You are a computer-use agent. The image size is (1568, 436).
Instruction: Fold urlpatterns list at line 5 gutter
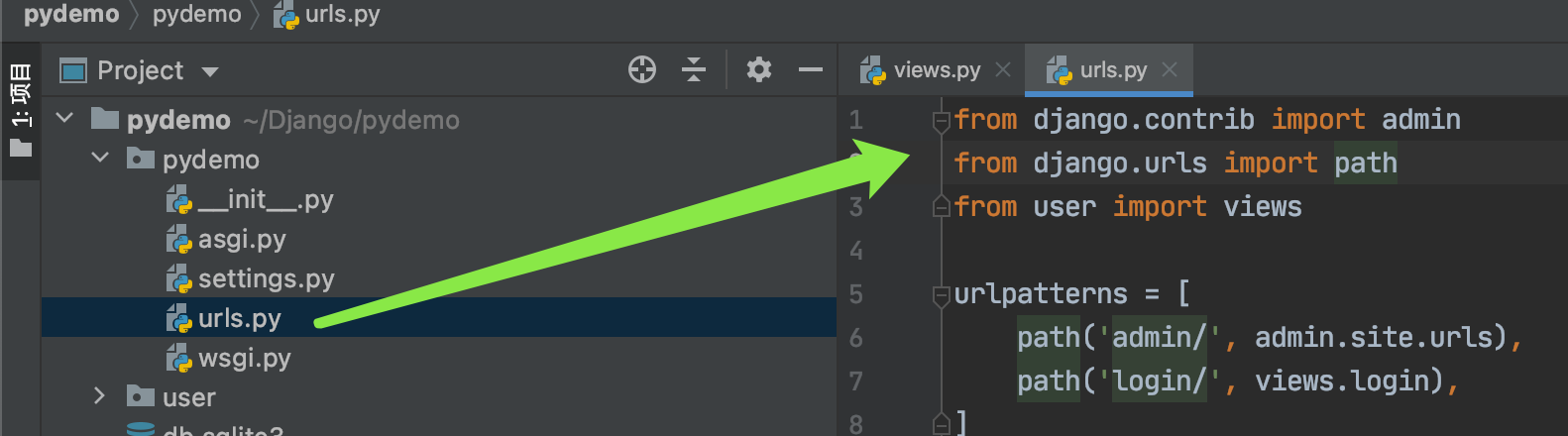click(941, 295)
